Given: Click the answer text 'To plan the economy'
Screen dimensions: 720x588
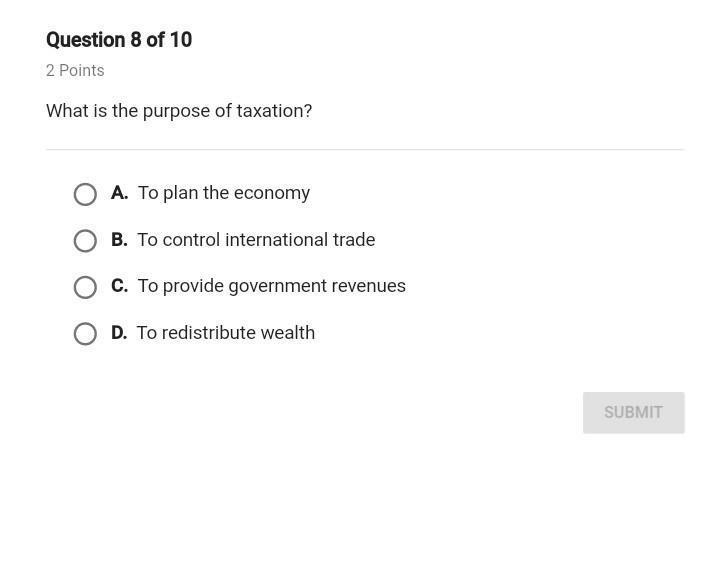Looking at the screenshot, I should 224,193.
